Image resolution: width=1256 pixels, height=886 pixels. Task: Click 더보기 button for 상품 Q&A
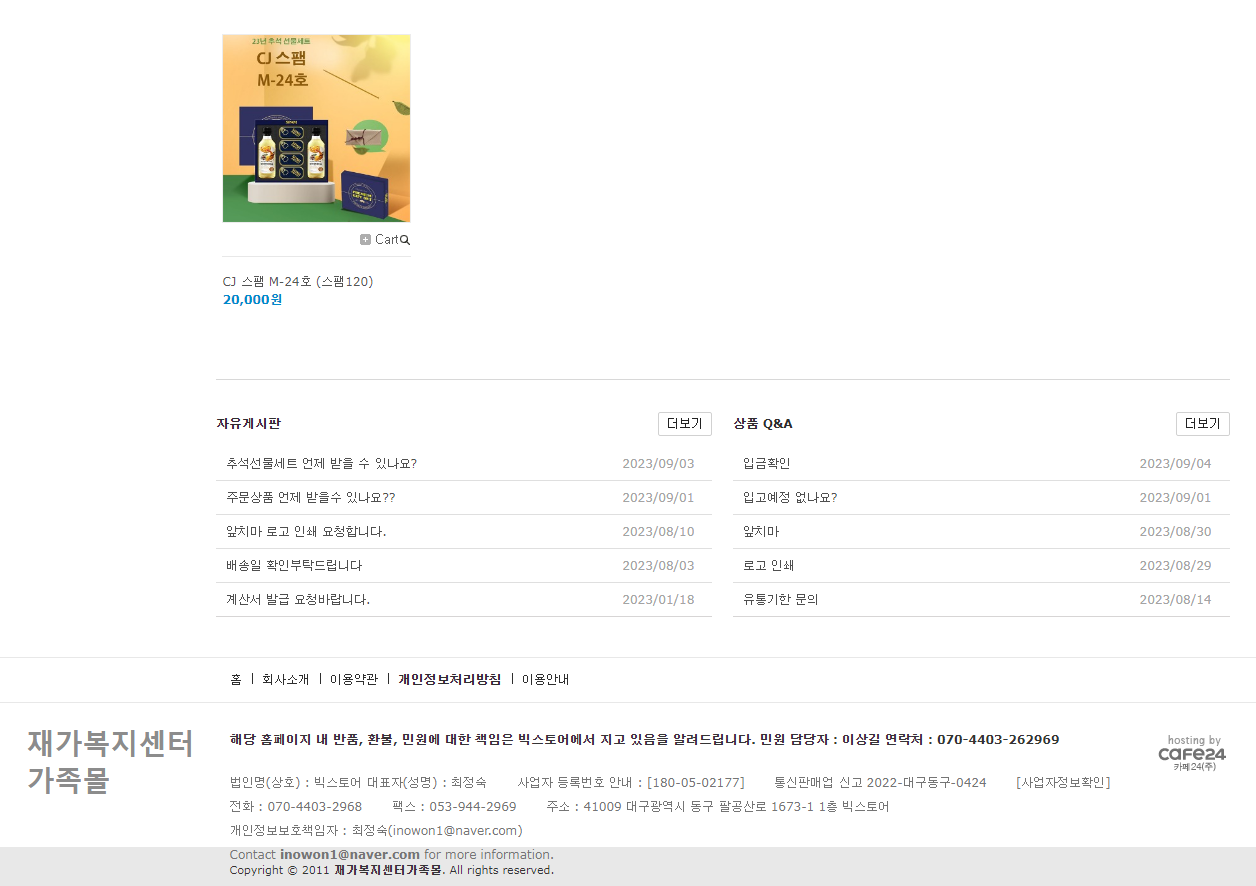(x=1202, y=424)
